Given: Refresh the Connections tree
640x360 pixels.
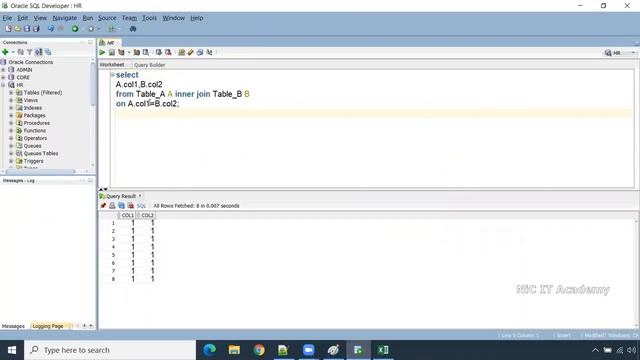Looking at the screenshot, I should coord(20,52).
